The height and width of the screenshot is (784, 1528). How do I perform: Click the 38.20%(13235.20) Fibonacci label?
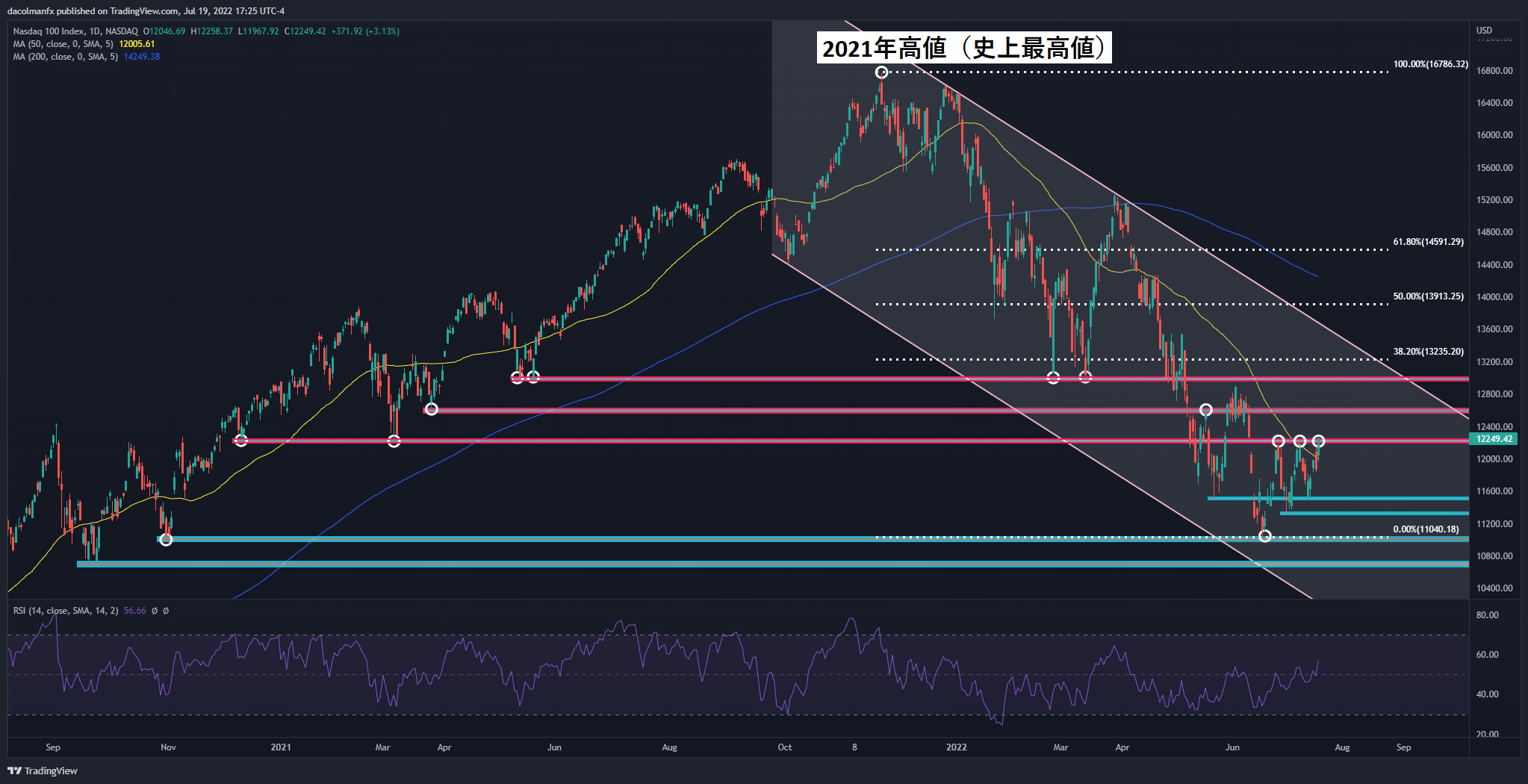(x=1428, y=352)
